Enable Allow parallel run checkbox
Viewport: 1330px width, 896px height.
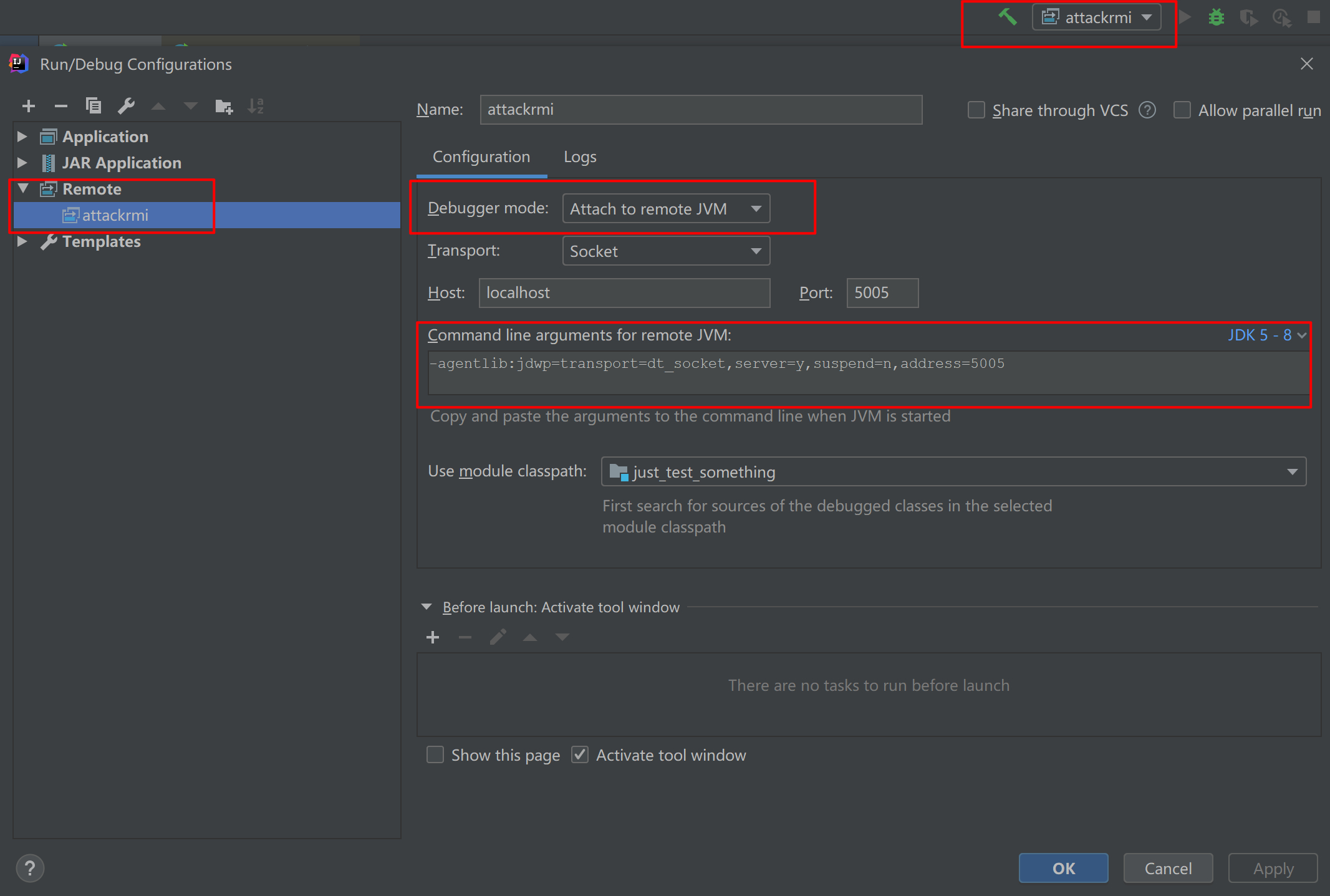tap(1182, 110)
